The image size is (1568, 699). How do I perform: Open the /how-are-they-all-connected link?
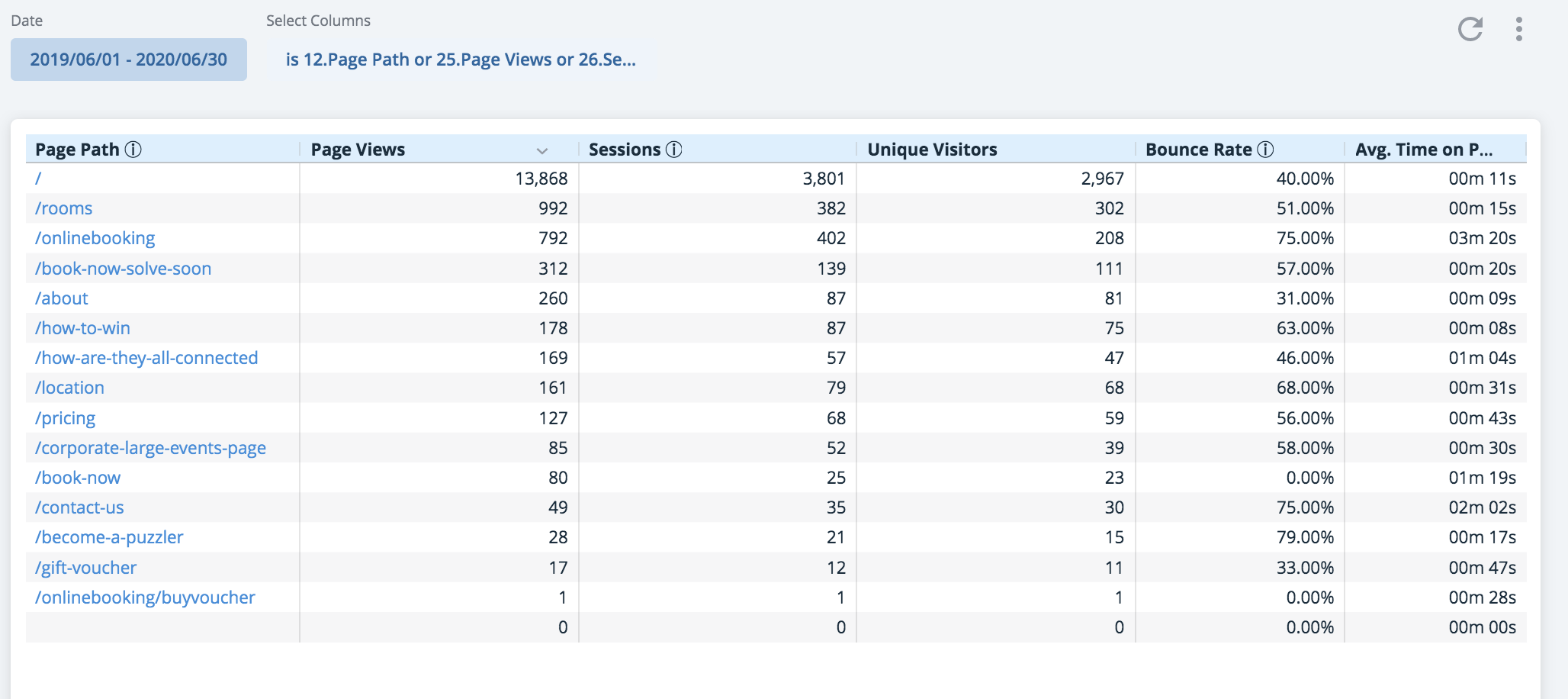146,358
